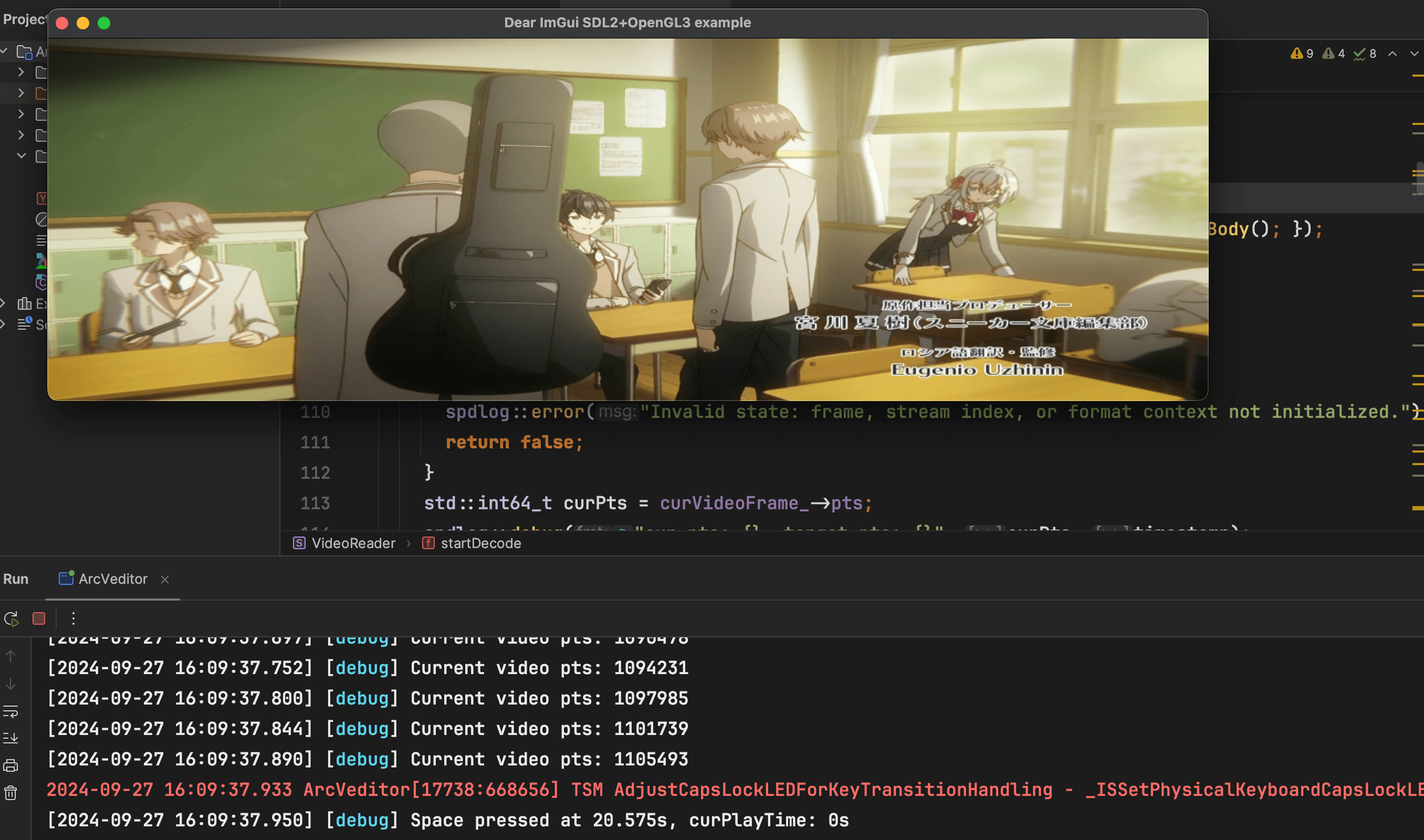
Task: Clear all Run console output with trash icon
Action: (11, 793)
